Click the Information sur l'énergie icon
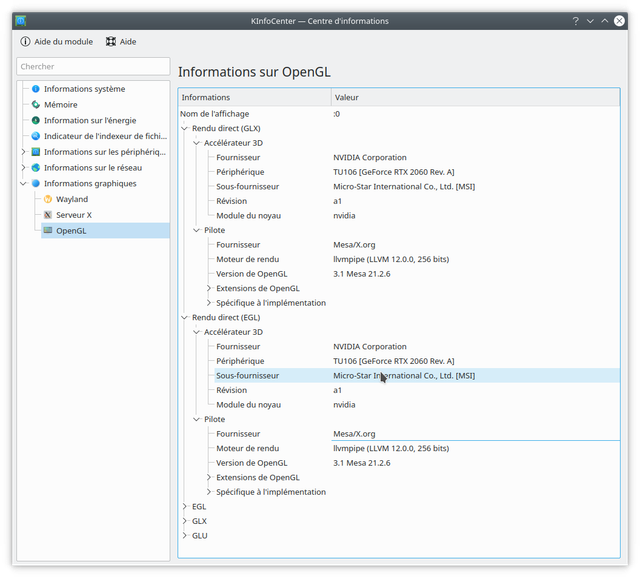Viewport: 640px width, 578px height. click(36, 120)
